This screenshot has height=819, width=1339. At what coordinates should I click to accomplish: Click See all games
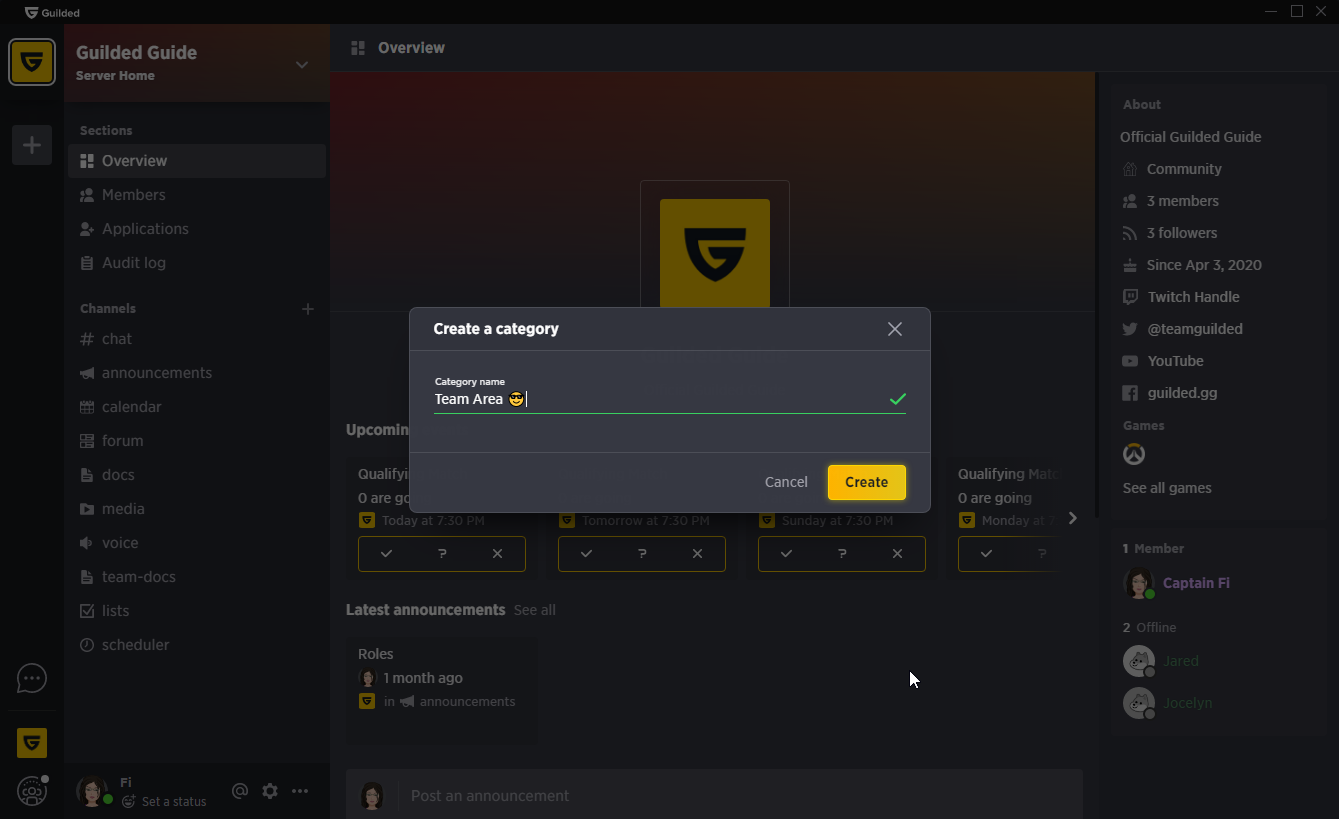click(x=1167, y=488)
